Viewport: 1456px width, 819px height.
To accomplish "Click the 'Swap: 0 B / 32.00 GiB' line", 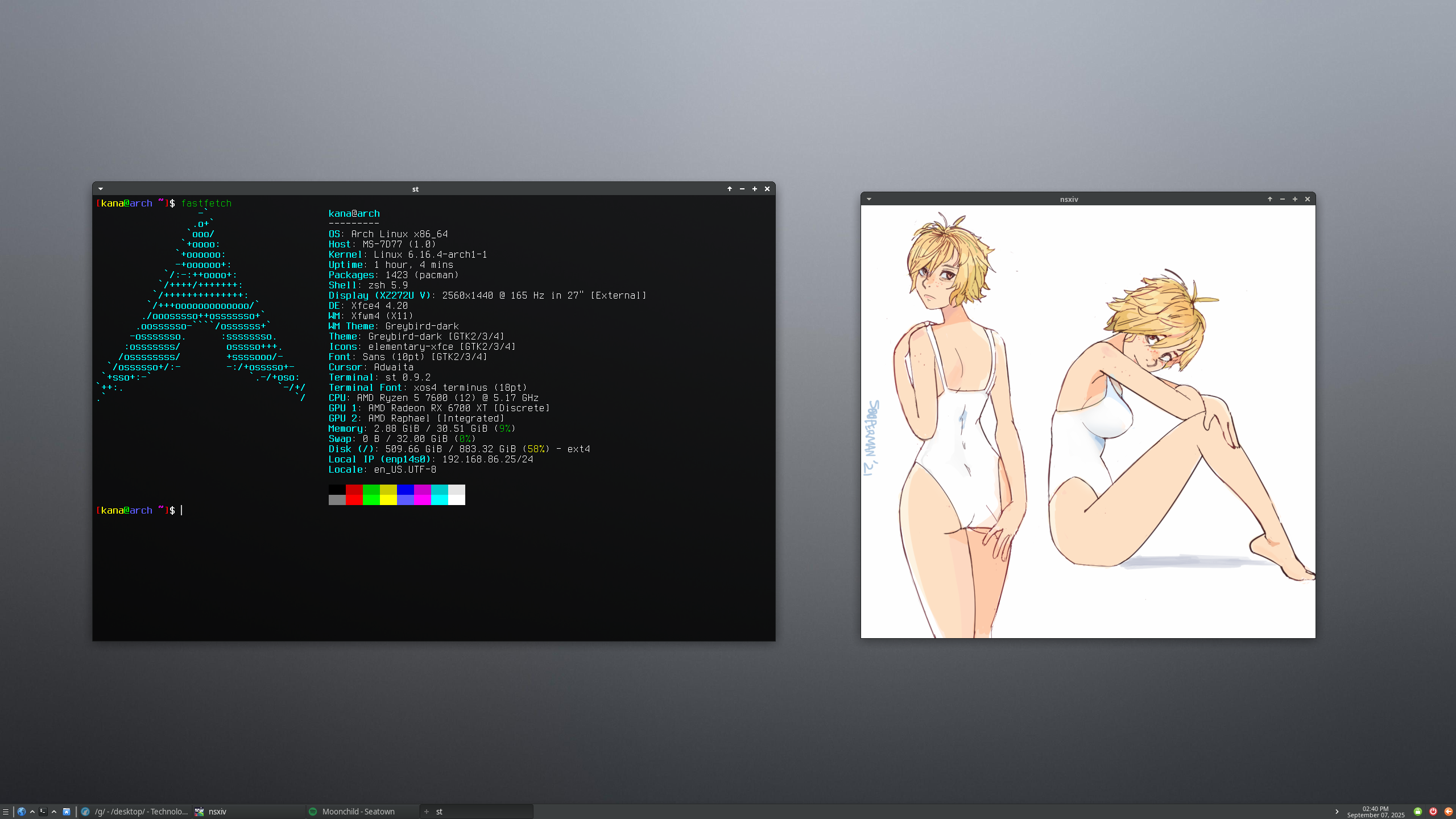I will (402, 439).
